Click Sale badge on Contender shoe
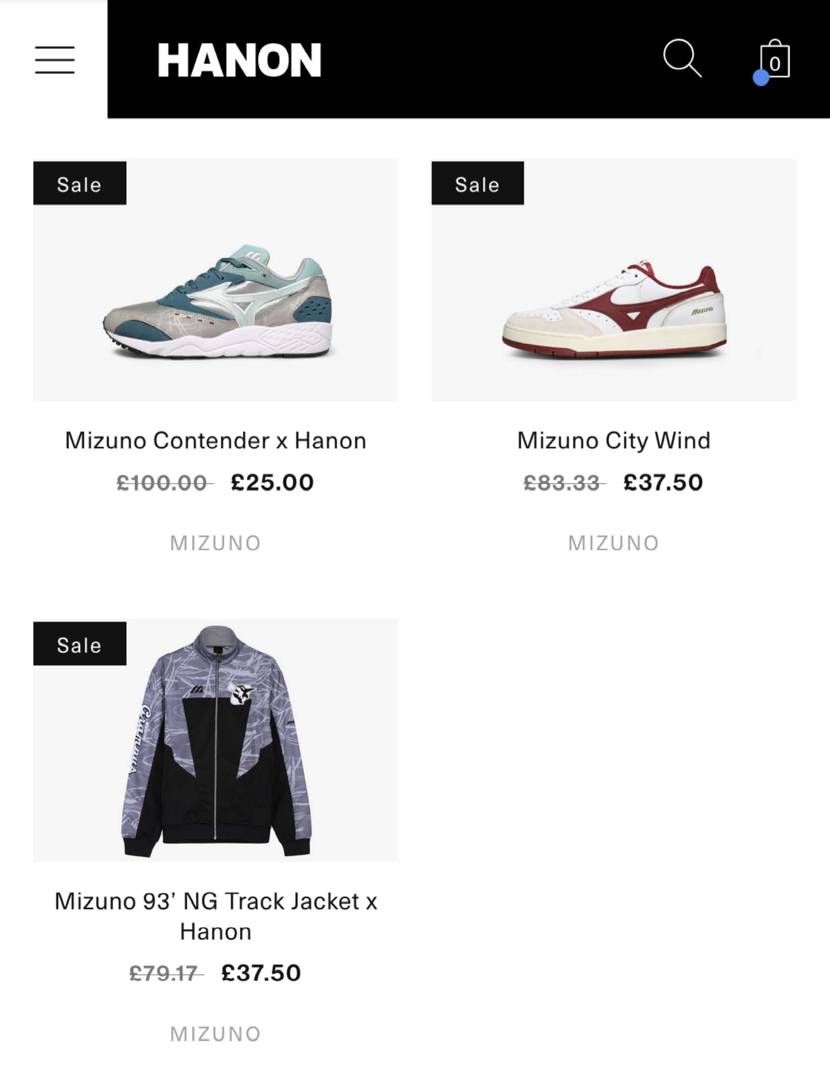The width and height of the screenshot is (830, 1065). pyautogui.click(x=79, y=184)
